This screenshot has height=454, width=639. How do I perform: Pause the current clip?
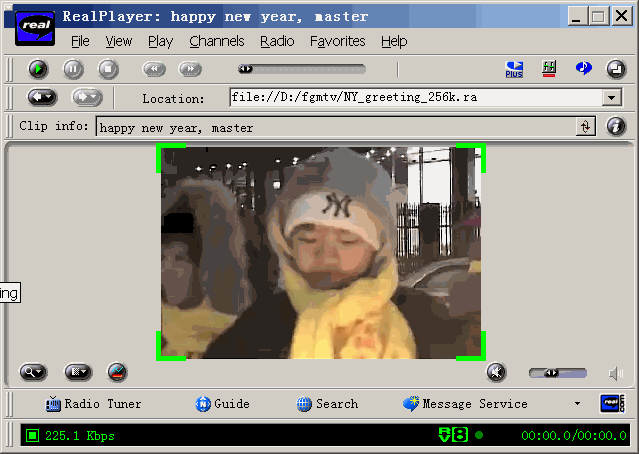click(x=73, y=69)
